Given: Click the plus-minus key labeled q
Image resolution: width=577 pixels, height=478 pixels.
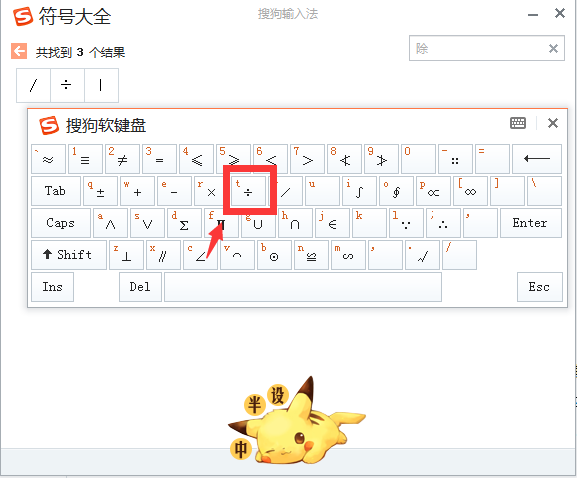Looking at the screenshot, I should pos(100,191).
